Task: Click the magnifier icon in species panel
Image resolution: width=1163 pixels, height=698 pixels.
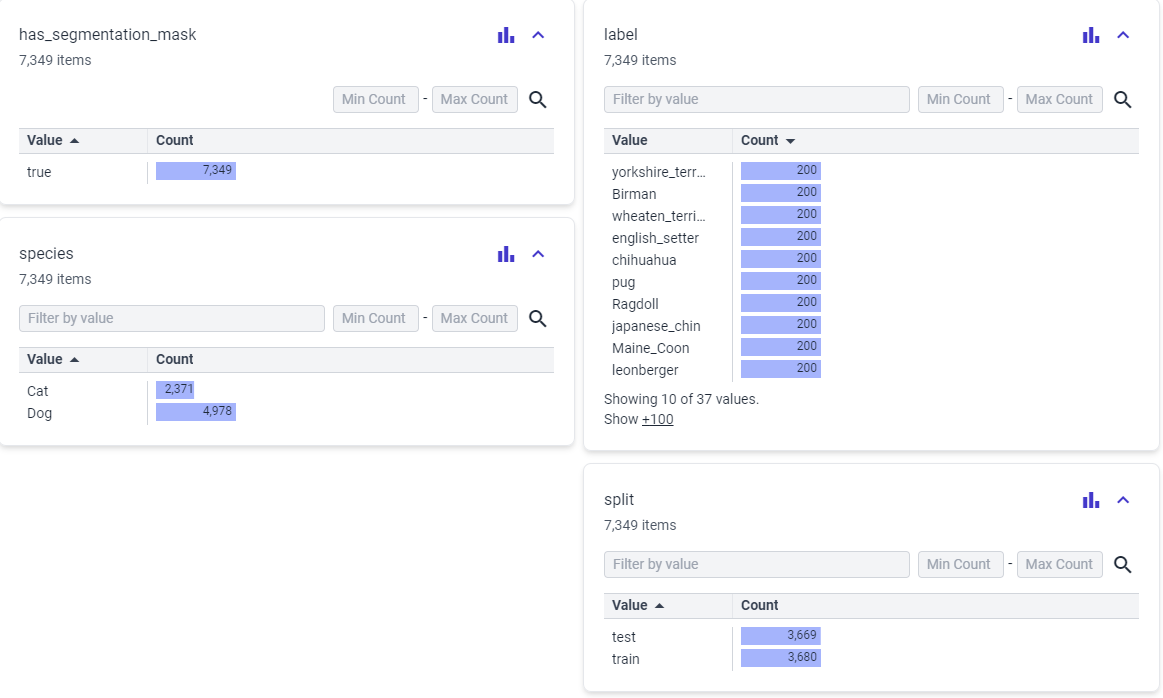Action: tap(538, 318)
